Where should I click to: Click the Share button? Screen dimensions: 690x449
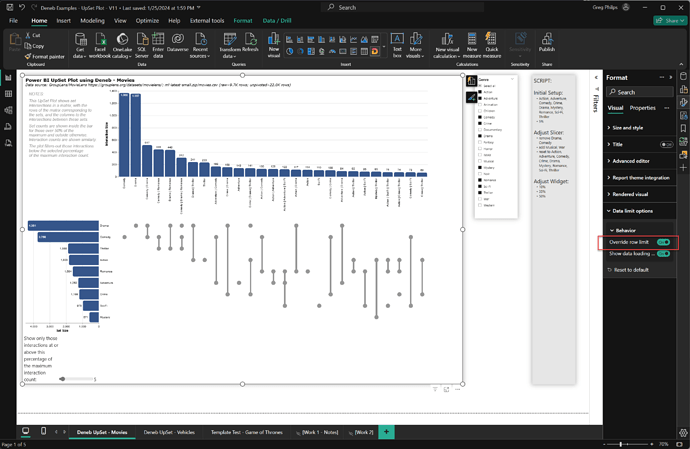(669, 21)
